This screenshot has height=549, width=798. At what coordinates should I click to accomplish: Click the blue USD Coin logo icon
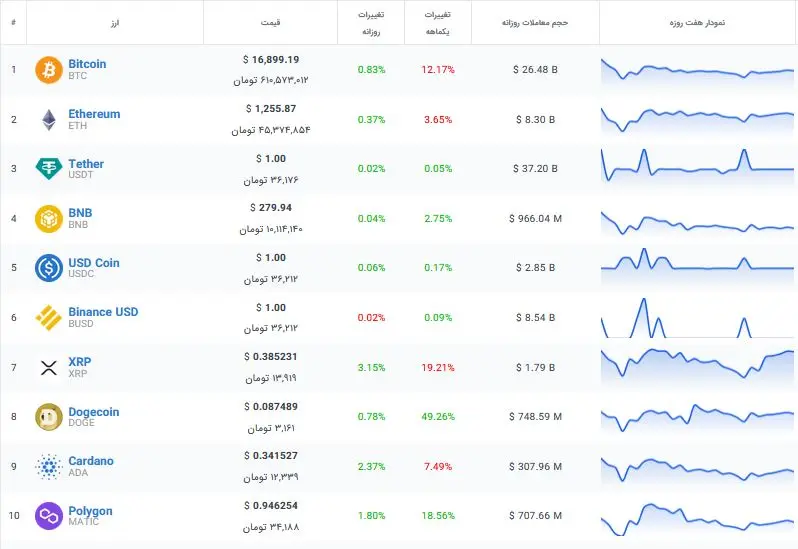[49, 268]
